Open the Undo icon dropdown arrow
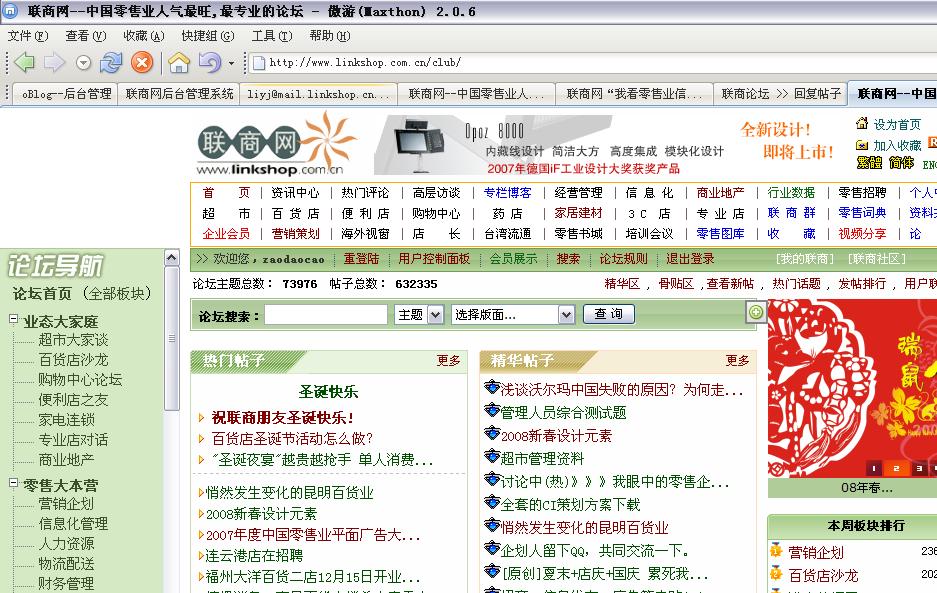This screenshot has height=593, width=937. (231, 63)
